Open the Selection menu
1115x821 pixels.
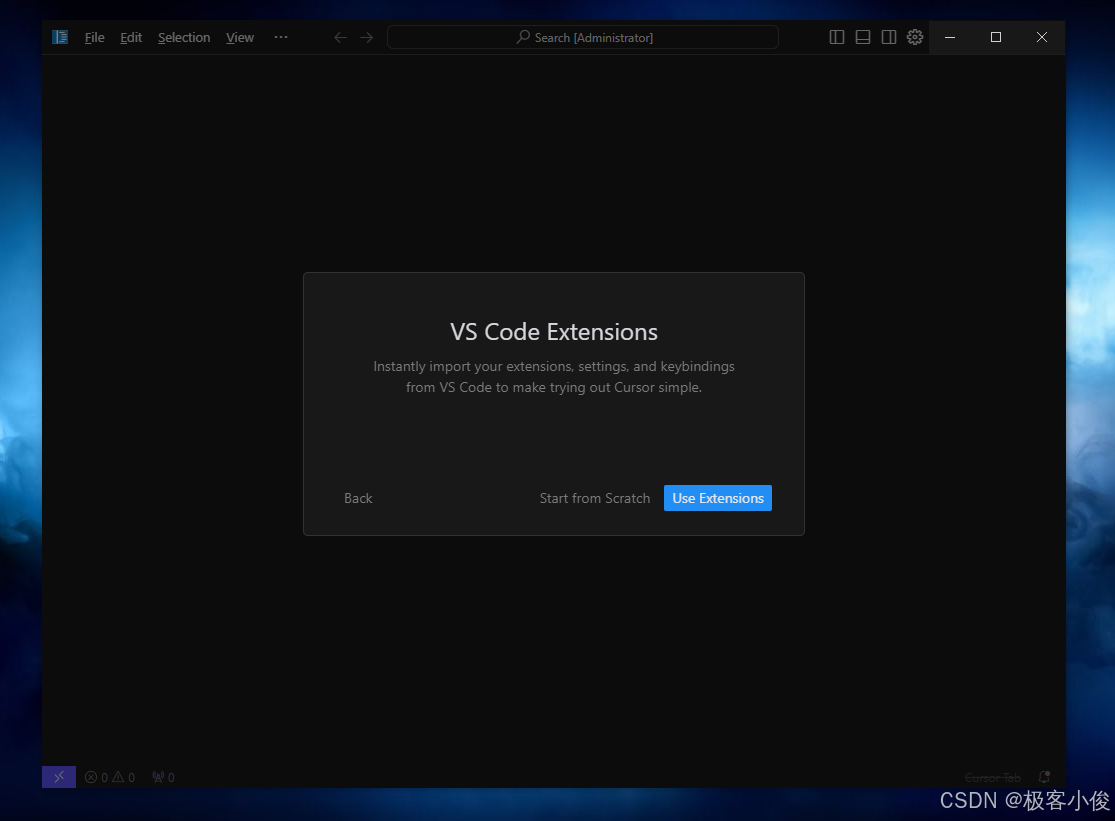coord(184,38)
